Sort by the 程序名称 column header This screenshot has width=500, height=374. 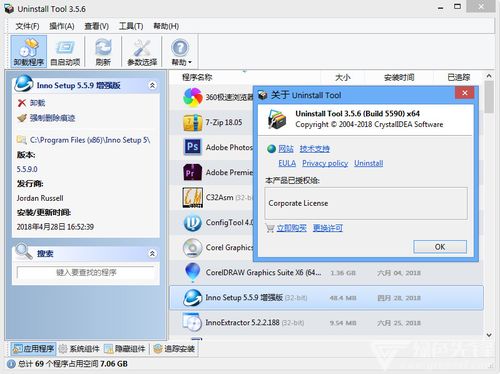197,77
